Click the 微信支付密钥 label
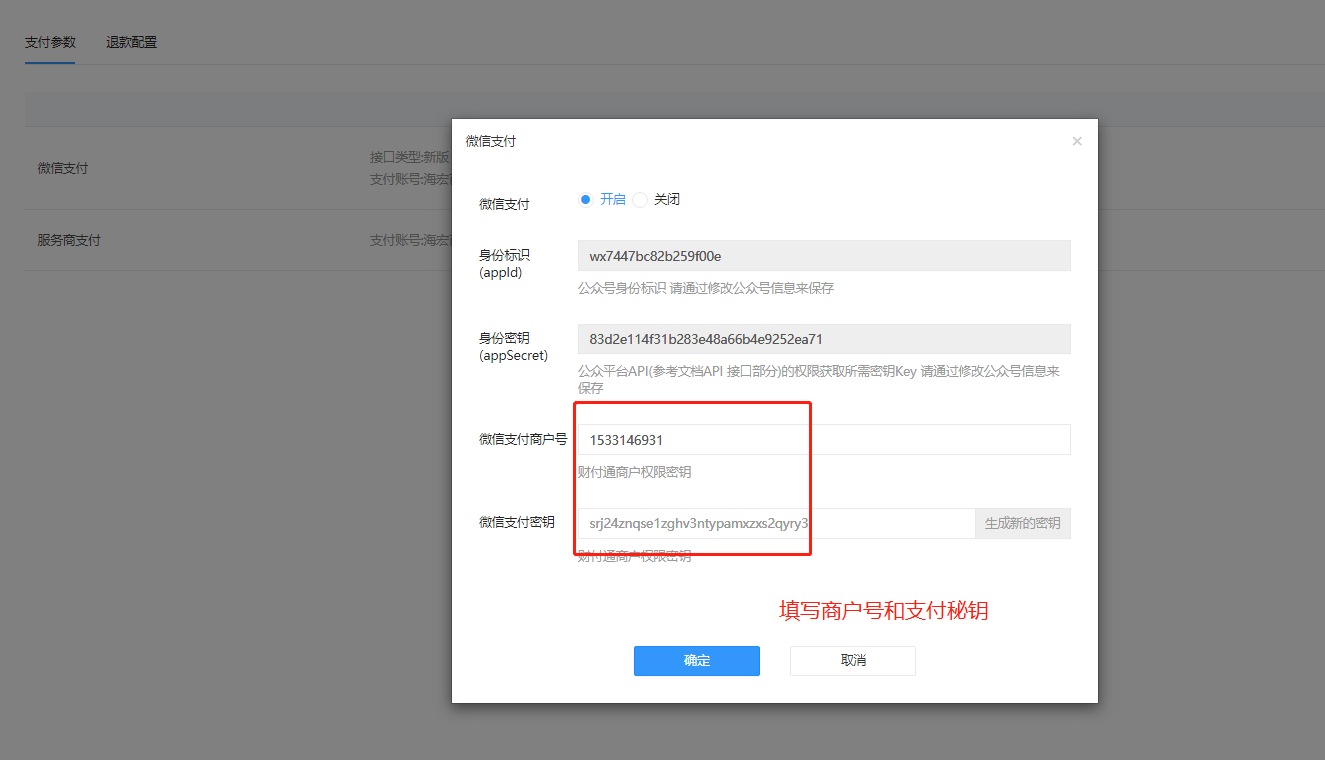 point(517,522)
